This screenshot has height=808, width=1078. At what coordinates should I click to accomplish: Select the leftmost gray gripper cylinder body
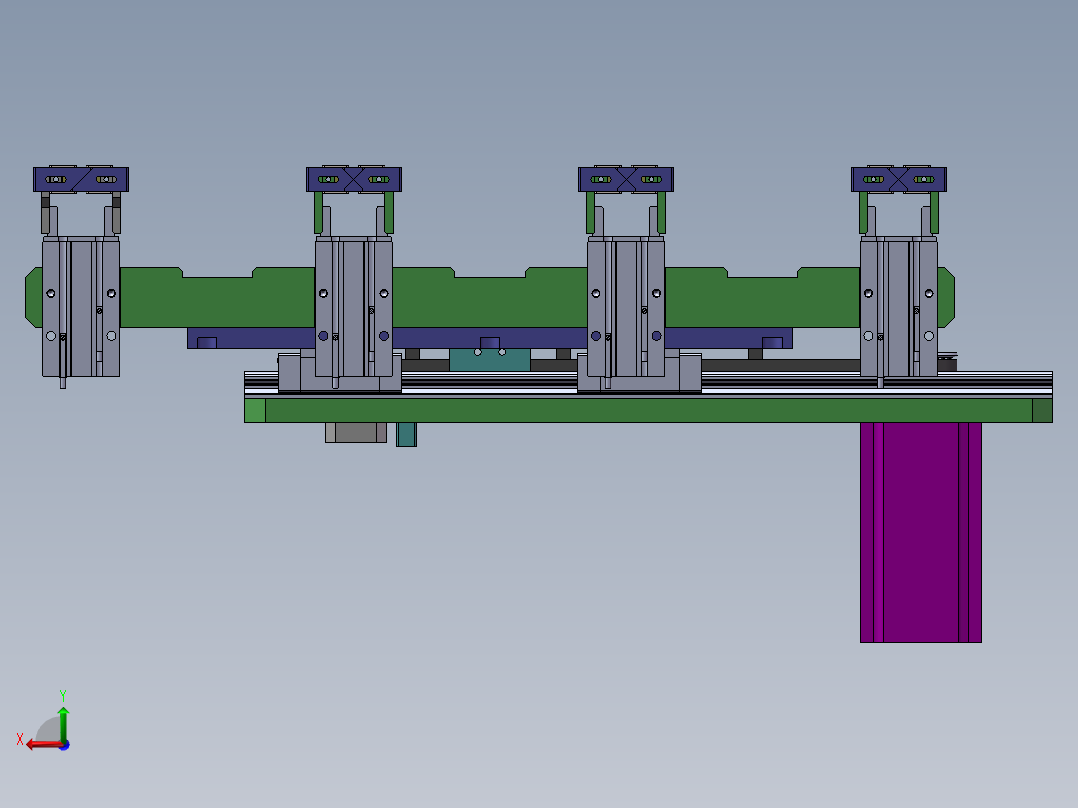pyautogui.click(x=81, y=307)
